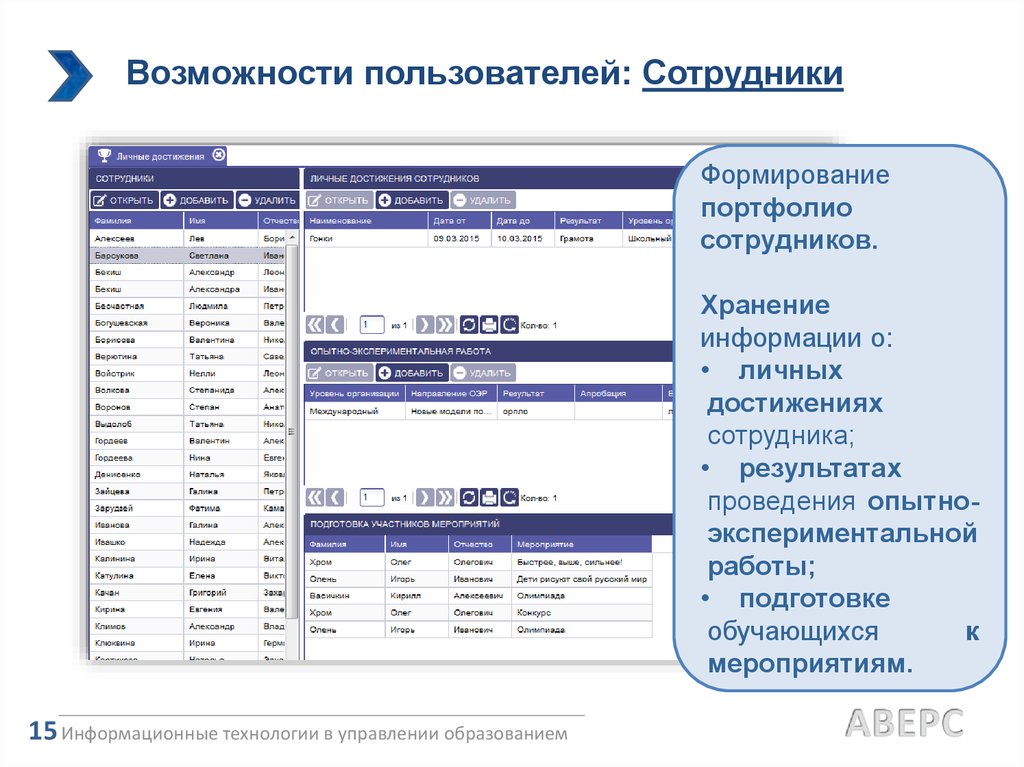Close the Личные достижения tab
The width and height of the screenshot is (1024, 767).
[219, 155]
